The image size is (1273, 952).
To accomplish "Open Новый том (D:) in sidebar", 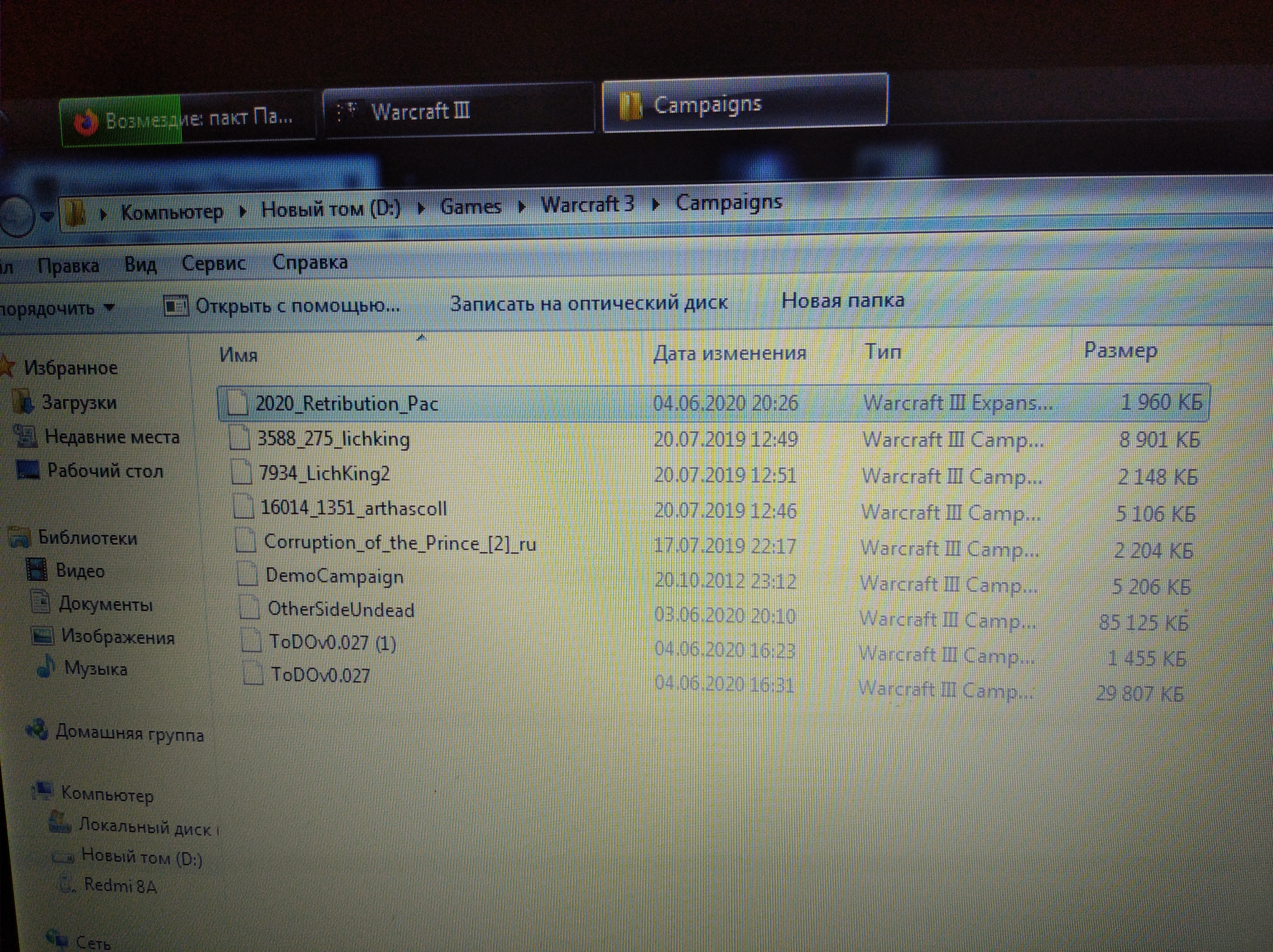I will [141, 857].
